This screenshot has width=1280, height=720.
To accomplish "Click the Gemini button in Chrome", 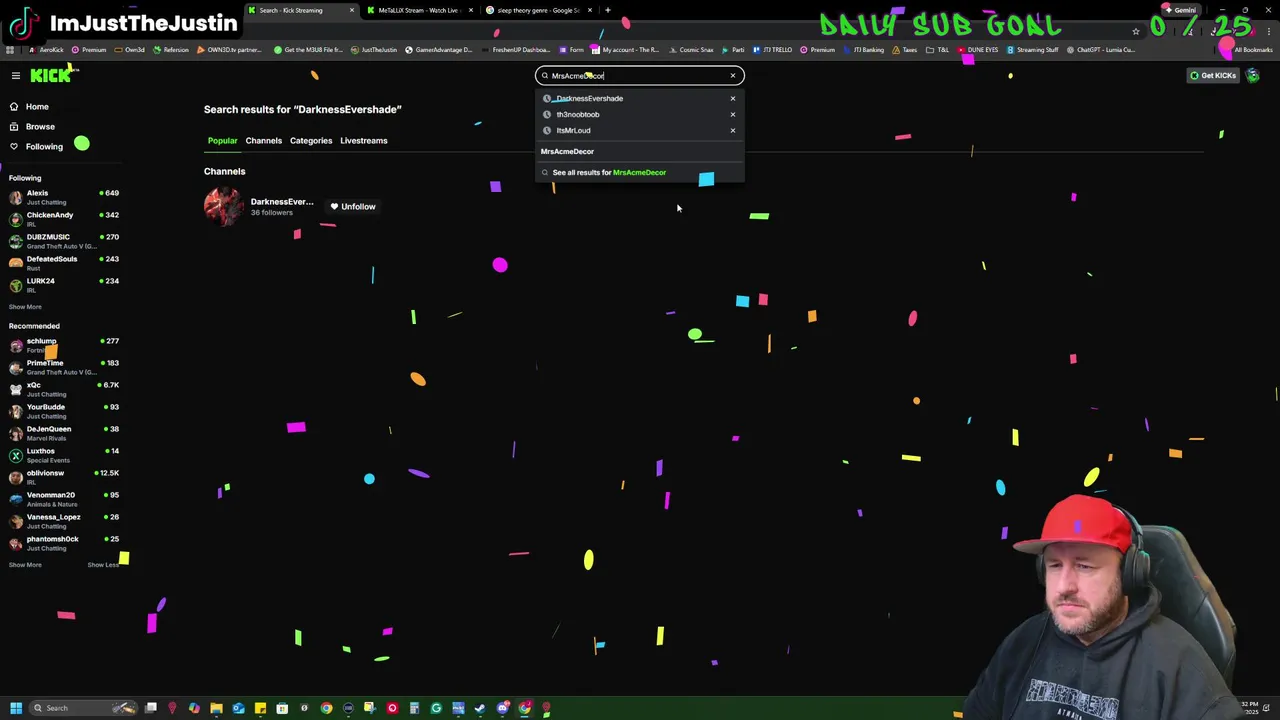I will click(1180, 10).
